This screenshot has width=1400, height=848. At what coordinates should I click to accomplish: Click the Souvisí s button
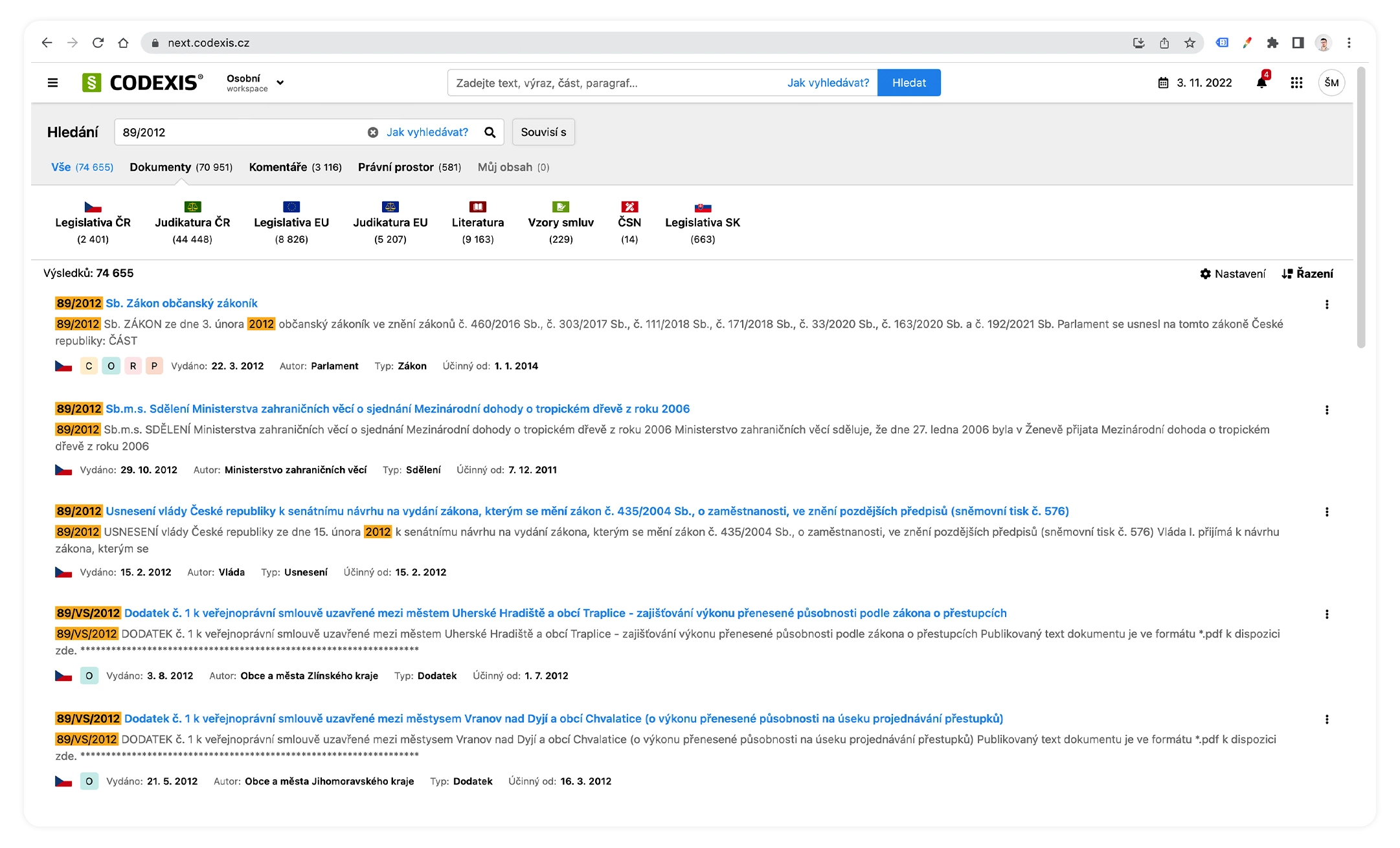click(543, 132)
